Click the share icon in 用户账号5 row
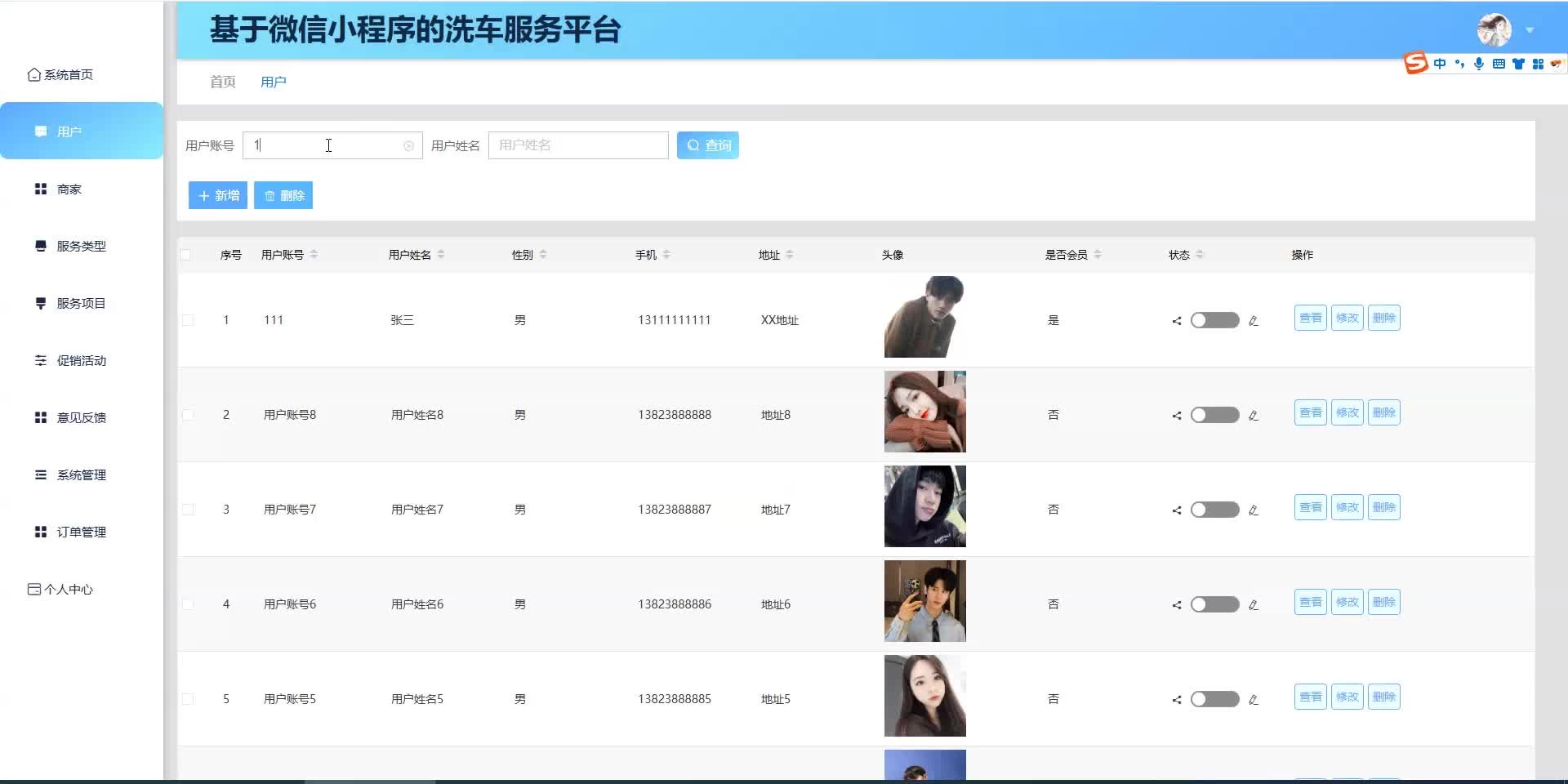The image size is (1568, 784). pyautogui.click(x=1177, y=700)
